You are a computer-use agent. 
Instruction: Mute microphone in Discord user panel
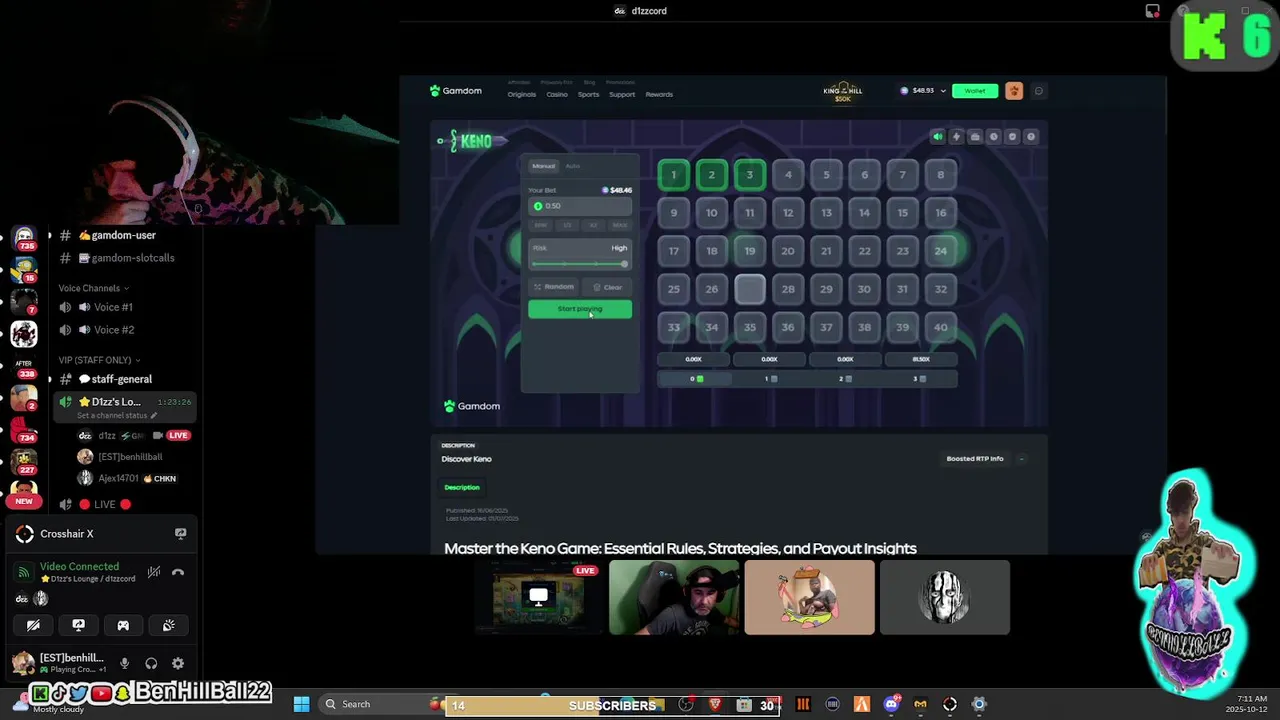click(x=124, y=663)
